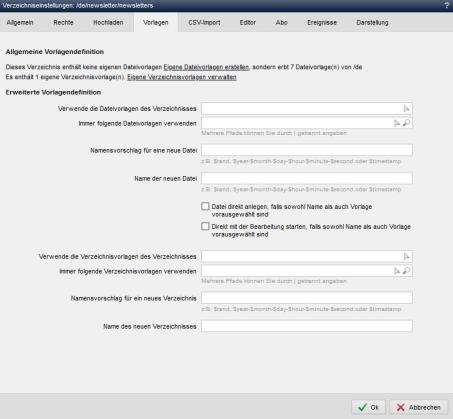Switch to the Ereignisse tab

point(322,22)
